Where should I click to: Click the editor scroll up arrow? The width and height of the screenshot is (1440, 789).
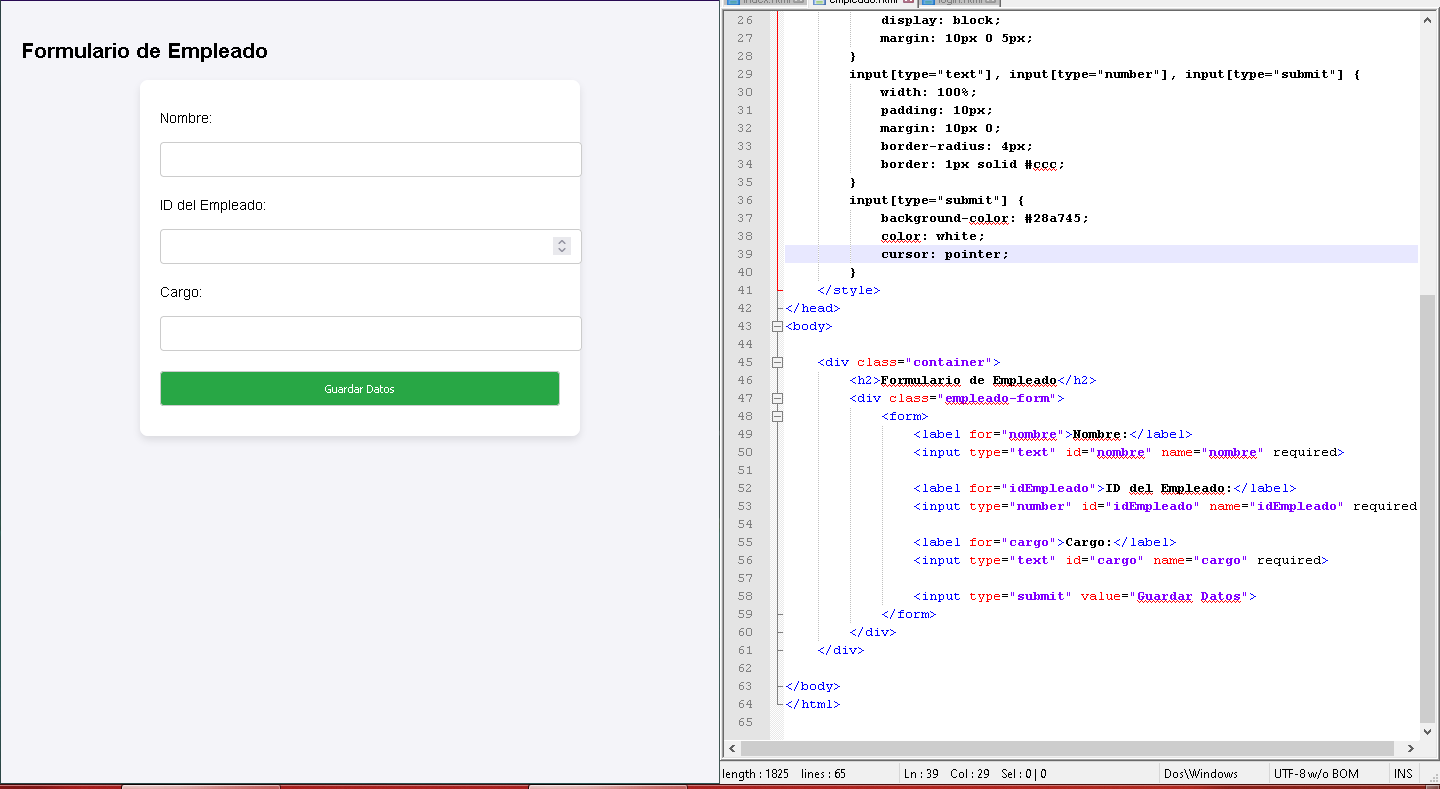1426,19
